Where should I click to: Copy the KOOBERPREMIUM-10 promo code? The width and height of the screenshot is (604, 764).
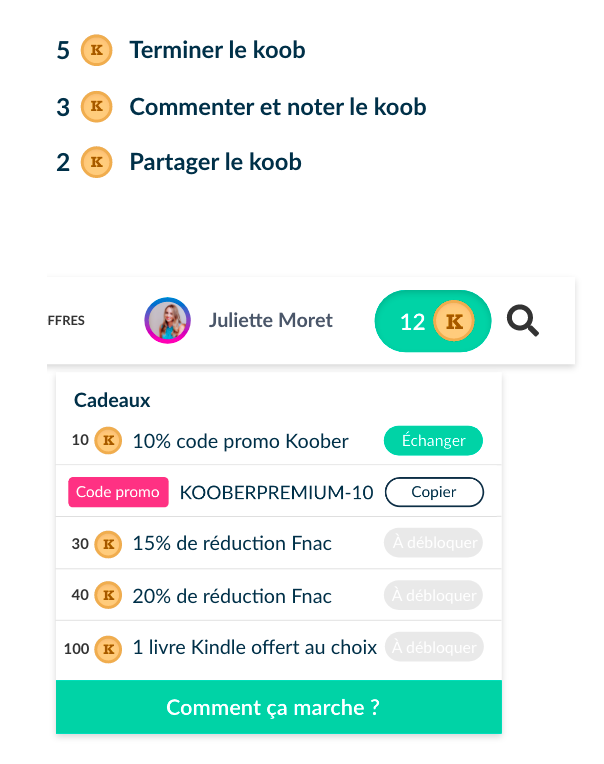(434, 492)
